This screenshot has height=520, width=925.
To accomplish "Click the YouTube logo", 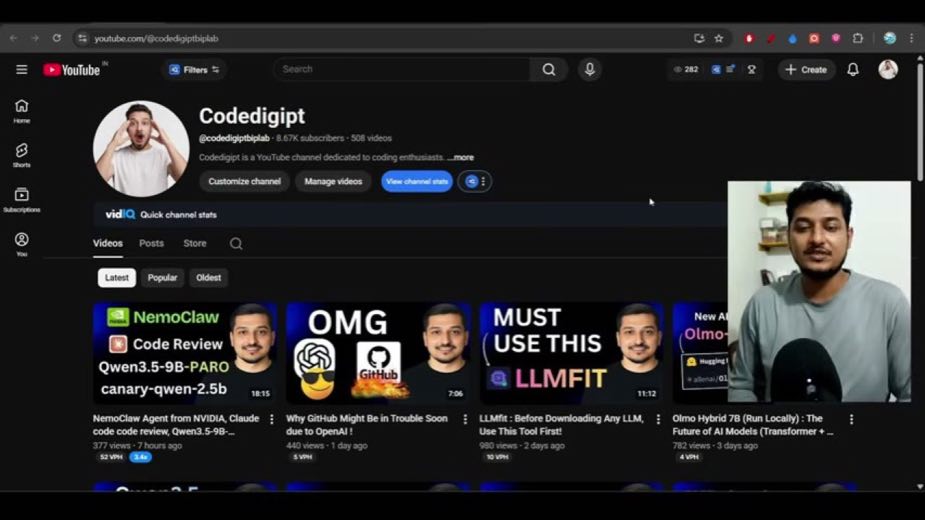I will 71,70.
